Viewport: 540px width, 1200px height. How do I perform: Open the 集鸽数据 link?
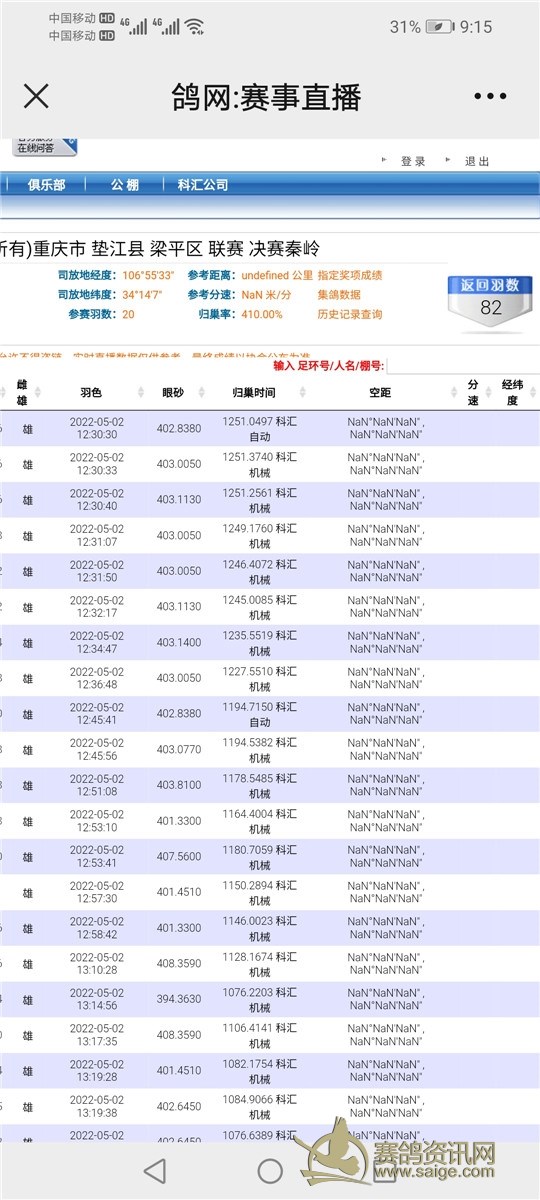tap(339, 295)
